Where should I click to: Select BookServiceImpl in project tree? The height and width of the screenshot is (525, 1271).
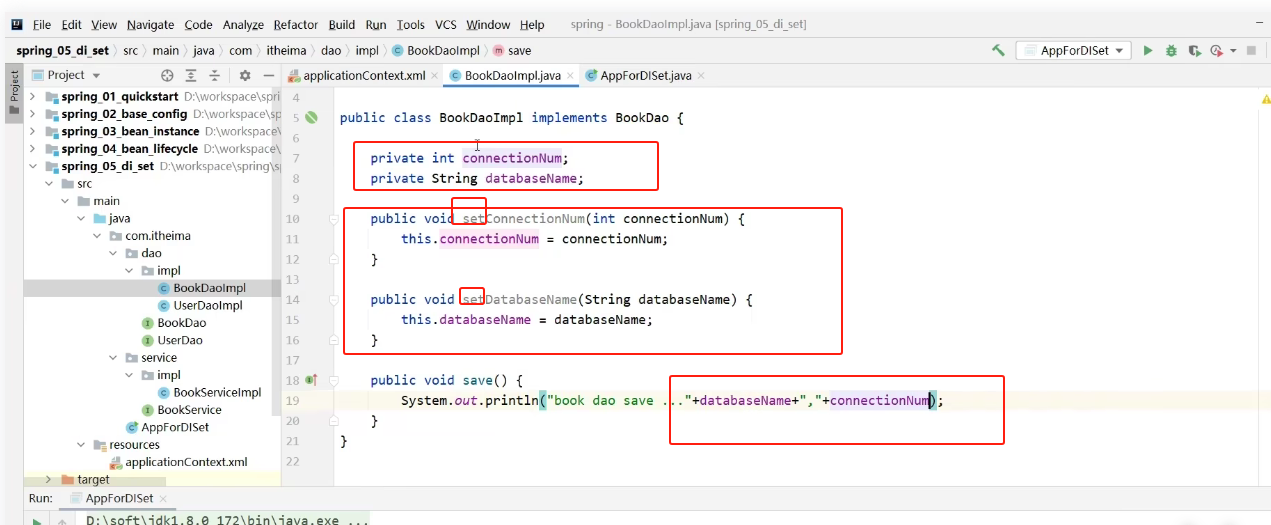click(x=217, y=393)
